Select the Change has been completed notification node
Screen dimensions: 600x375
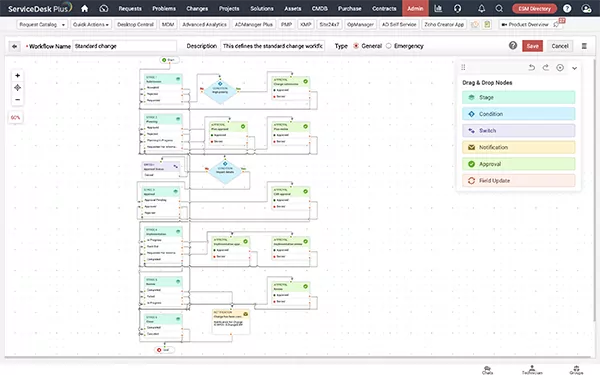[231, 321]
